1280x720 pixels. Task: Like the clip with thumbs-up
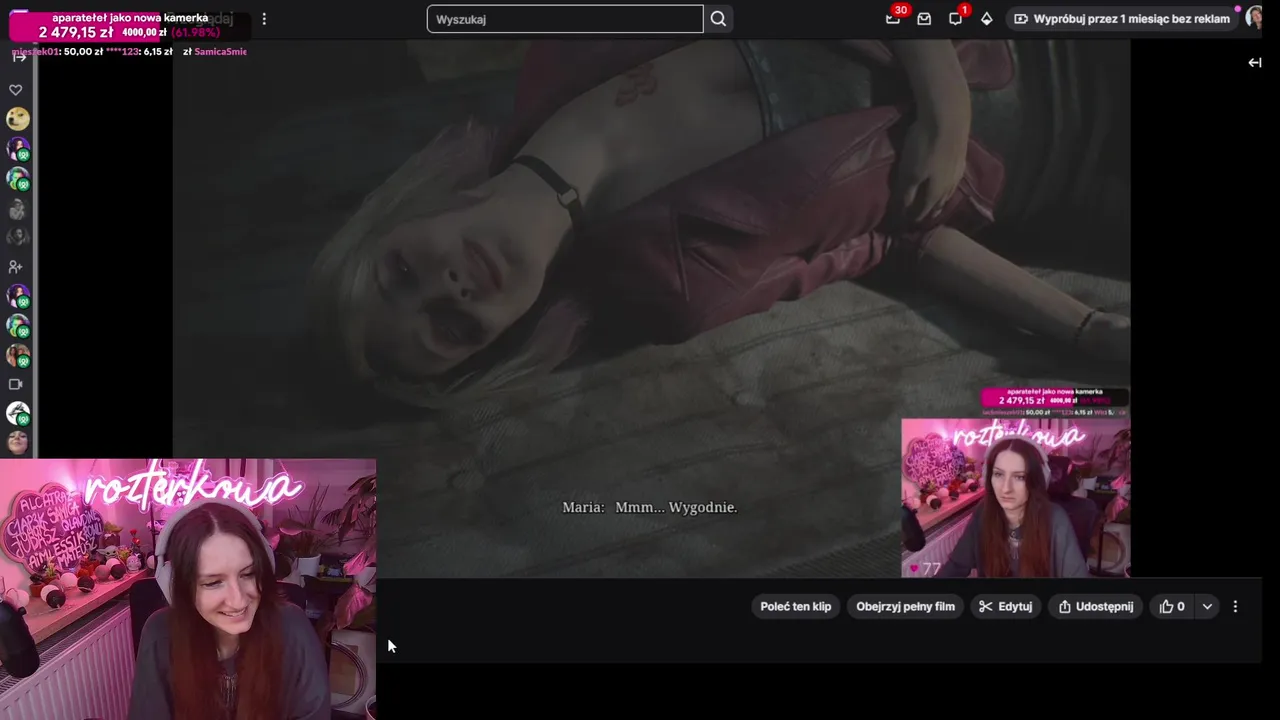tap(1171, 606)
